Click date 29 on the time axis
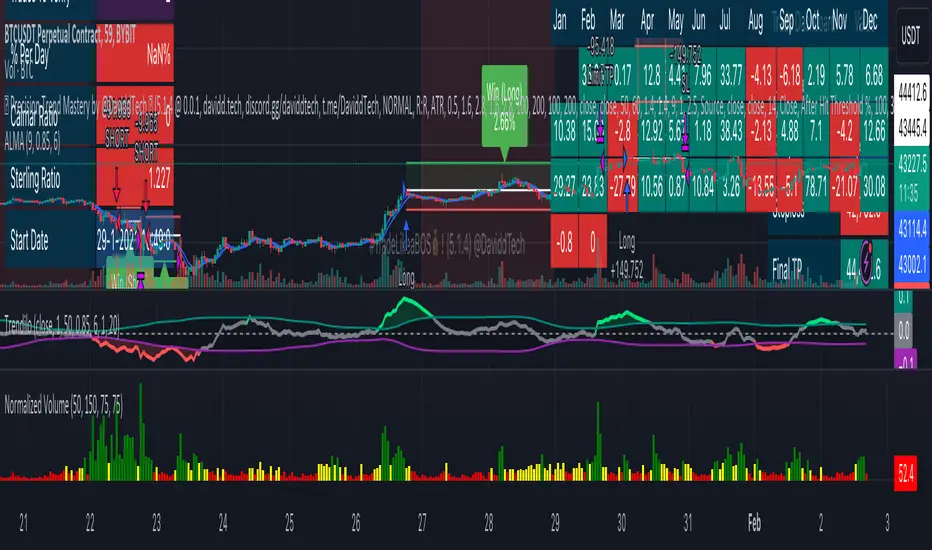Screen dimensions: 932x550 tap(555, 523)
